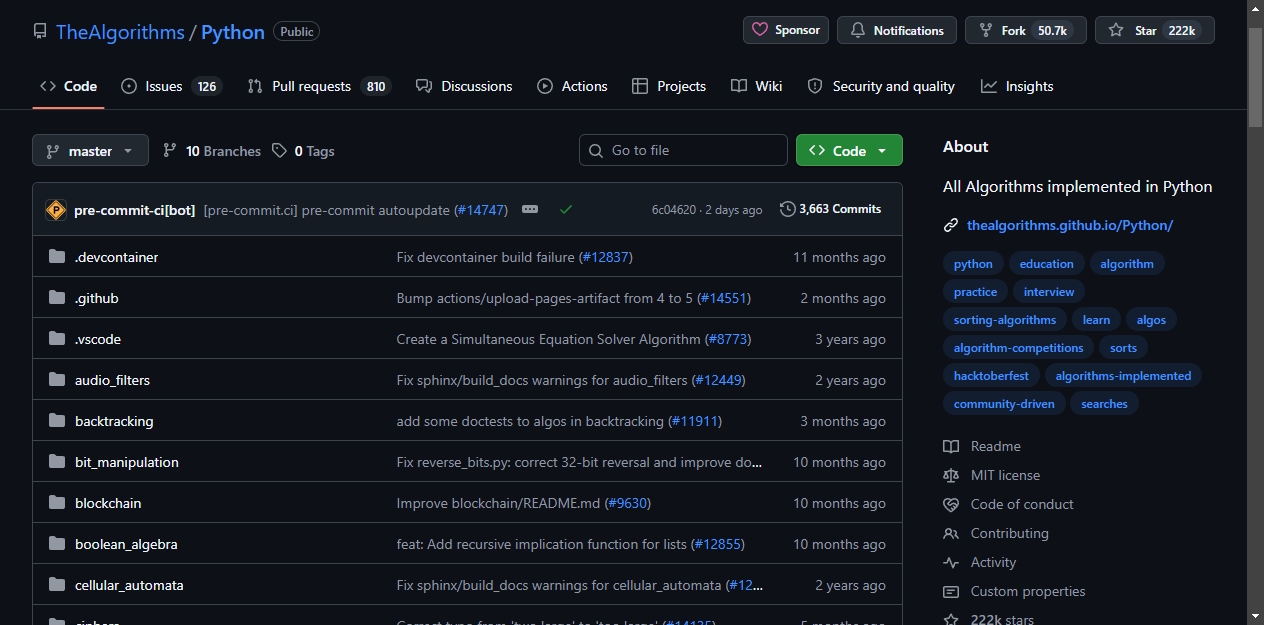View the 3,663 Commits history
This screenshot has height=625, width=1264.
pos(831,209)
